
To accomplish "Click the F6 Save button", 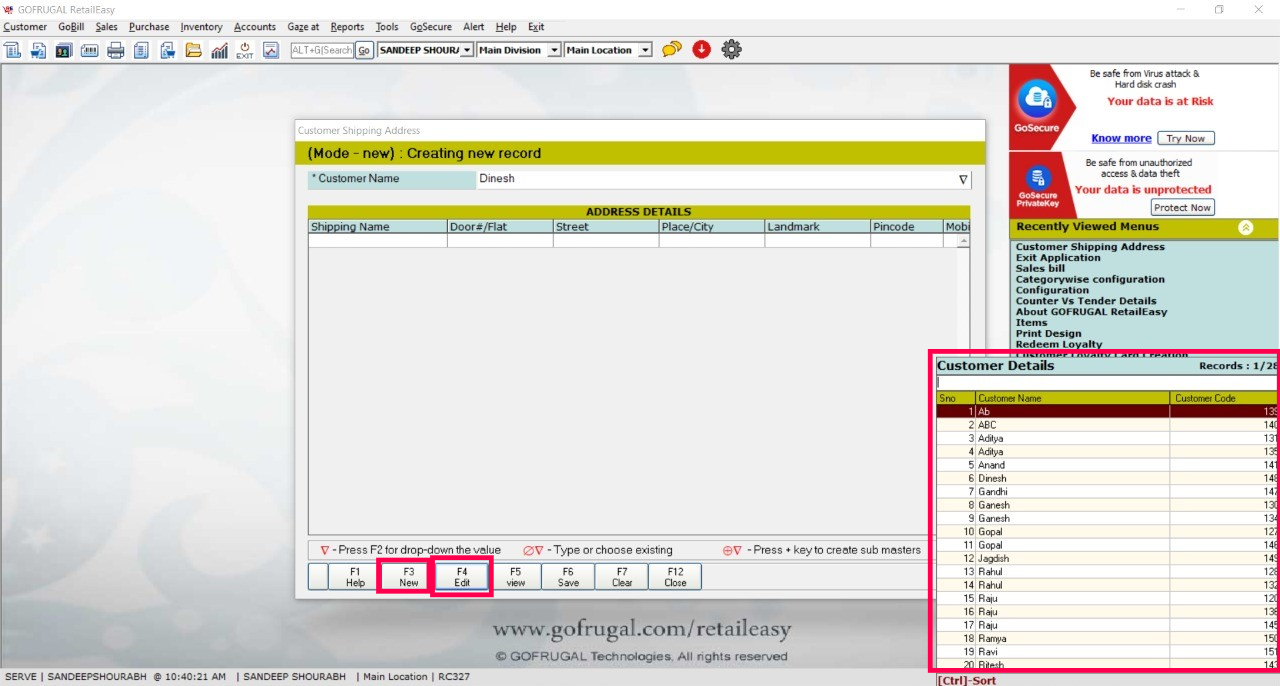I will tap(568, 577).
